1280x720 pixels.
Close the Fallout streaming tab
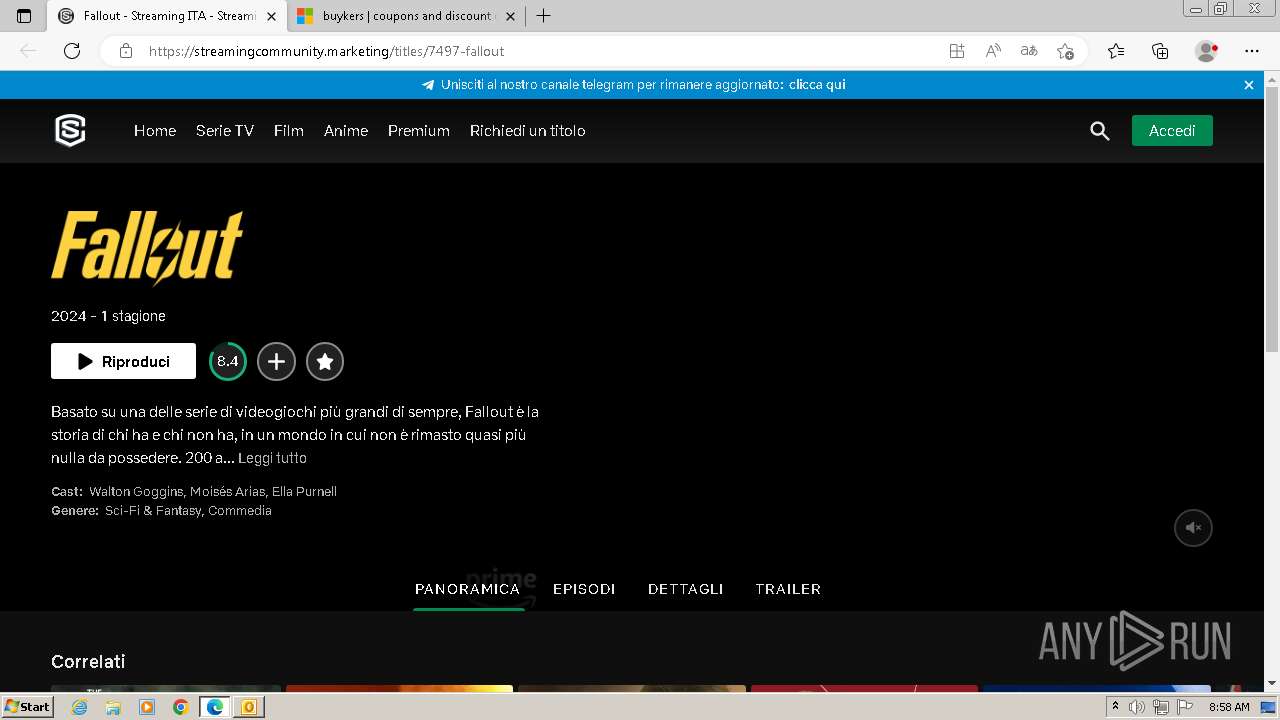point(271,16)
